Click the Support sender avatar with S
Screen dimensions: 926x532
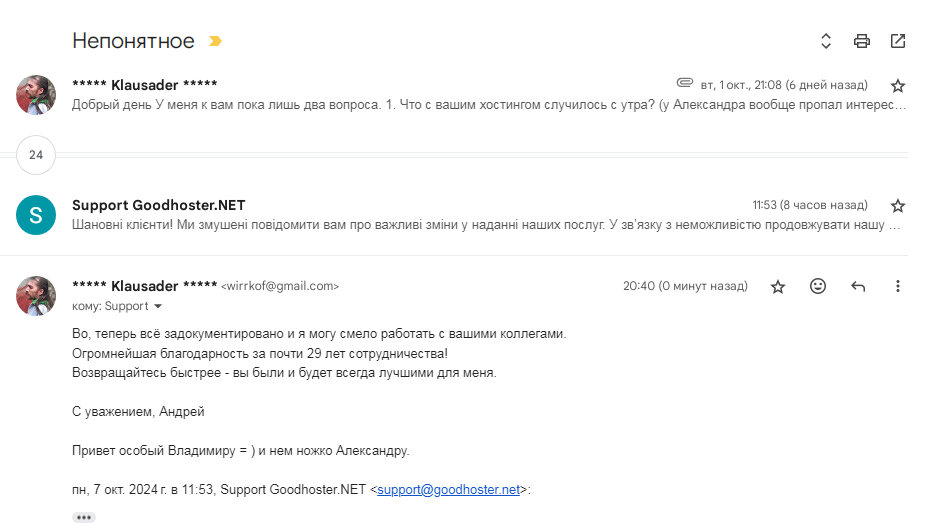click(36, 215)
